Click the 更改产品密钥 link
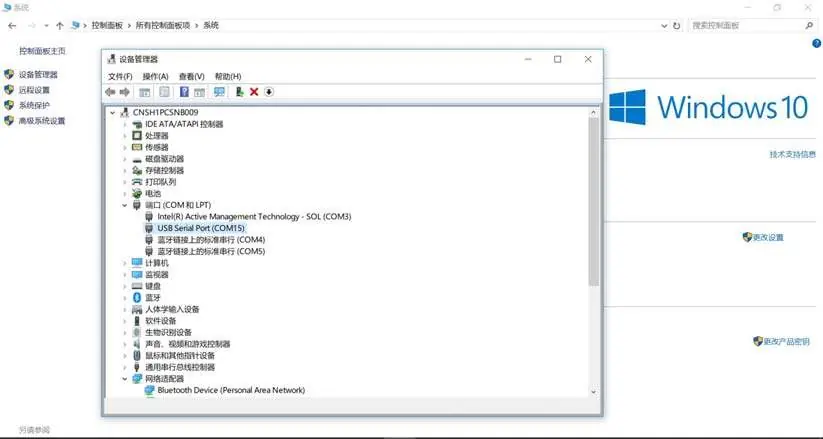This screenshot has height=439, width=823. pos(786,341)
